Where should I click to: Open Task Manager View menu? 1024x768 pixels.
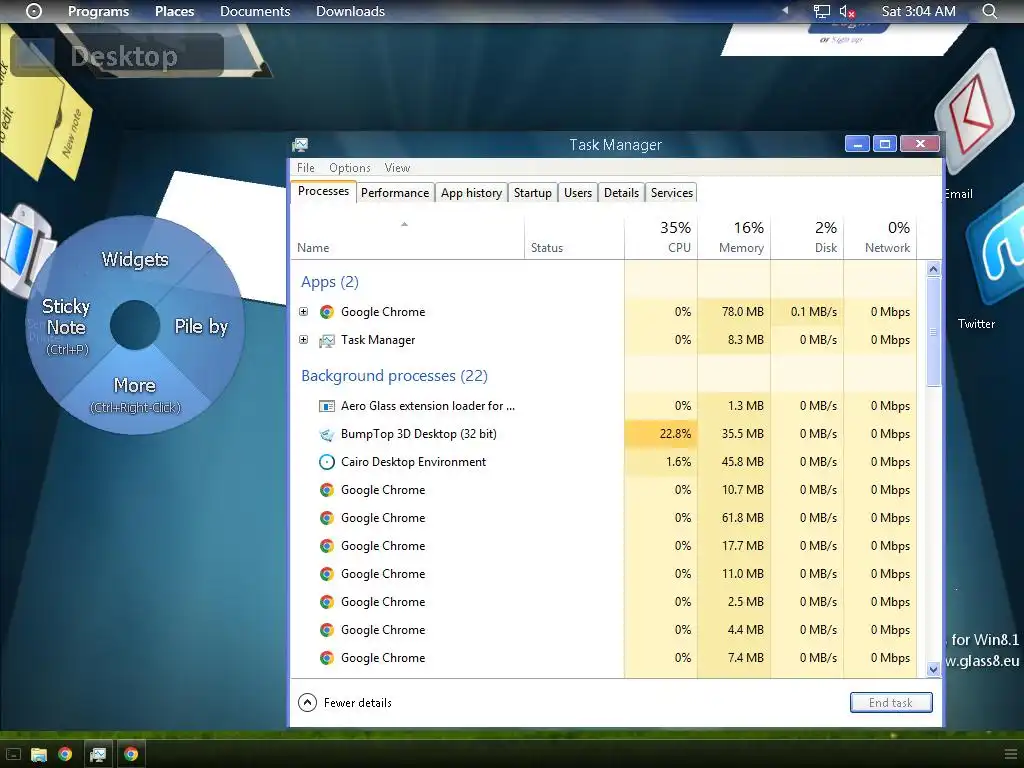[x=397, y=168]
